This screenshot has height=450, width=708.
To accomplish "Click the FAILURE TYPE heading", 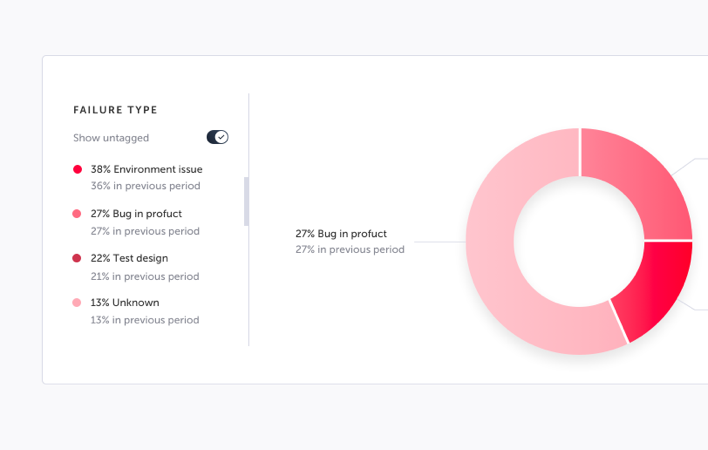I will tap(115, 110).
